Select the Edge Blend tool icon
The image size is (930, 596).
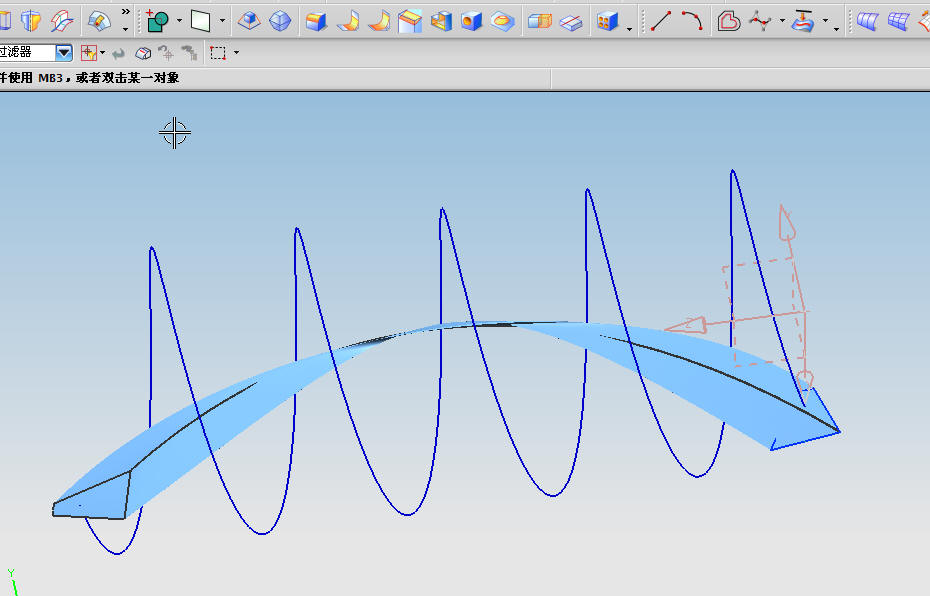pyautogui.click(x=316, y=21)
